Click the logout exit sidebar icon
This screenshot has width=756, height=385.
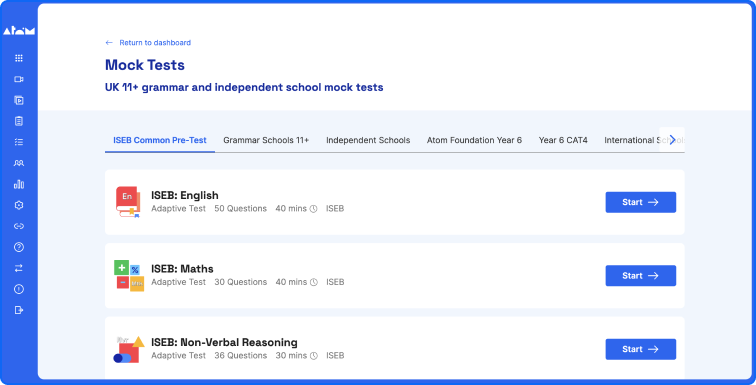click(19, 310)
